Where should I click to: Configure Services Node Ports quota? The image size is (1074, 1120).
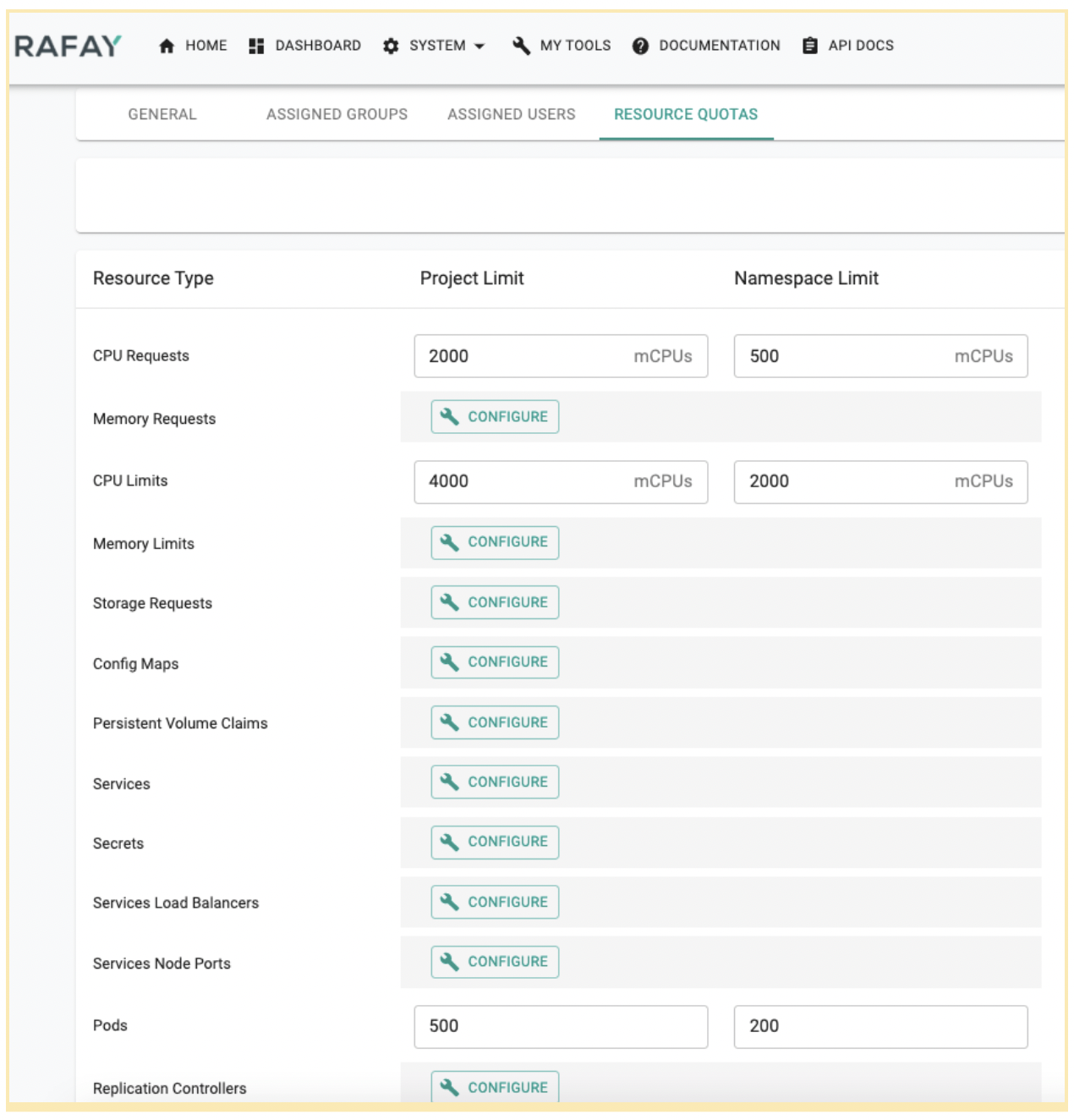coord(495,962)
